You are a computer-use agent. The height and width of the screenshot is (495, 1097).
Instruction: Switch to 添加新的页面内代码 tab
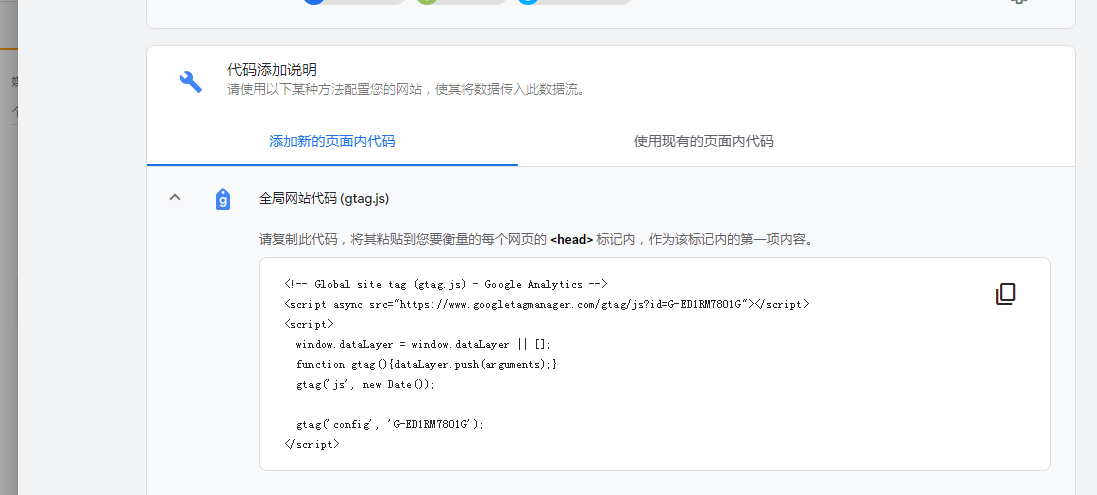click(332, 141)
